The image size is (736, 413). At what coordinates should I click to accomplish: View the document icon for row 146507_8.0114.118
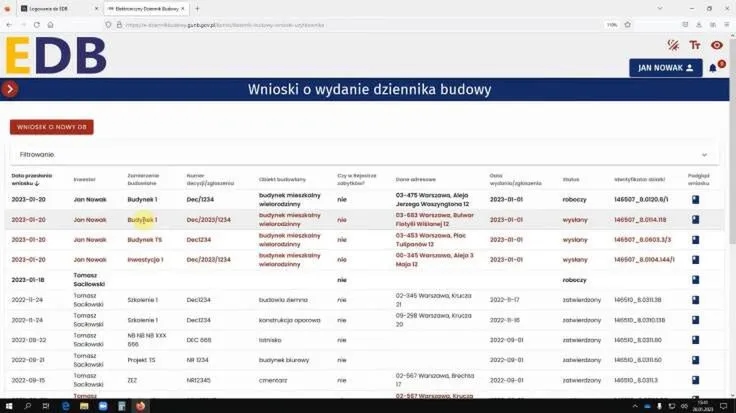pyautogui.click(x=695, y=219)
